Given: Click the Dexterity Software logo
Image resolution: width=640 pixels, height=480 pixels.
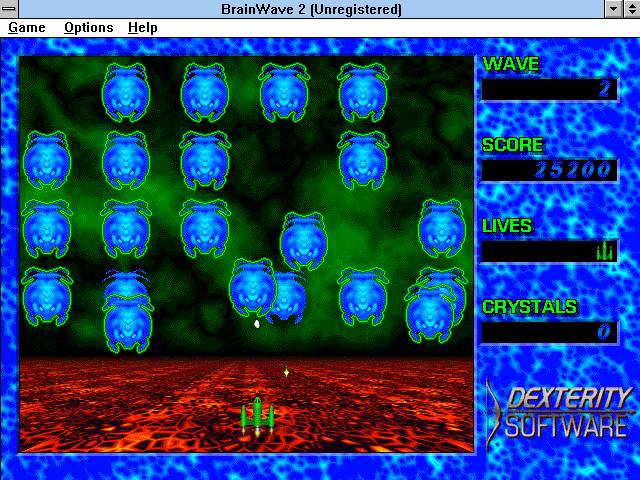Looking at the screenshot, I should (x=559, y=414).
